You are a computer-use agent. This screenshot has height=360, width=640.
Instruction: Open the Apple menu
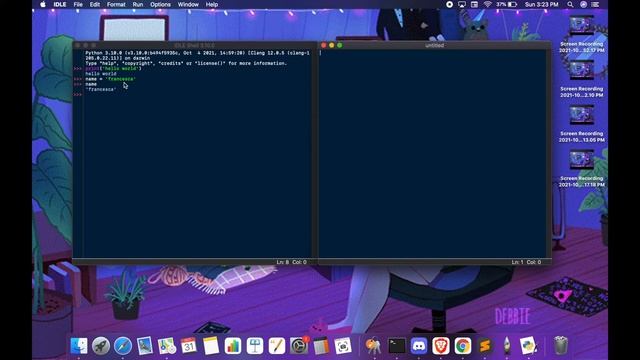click(43, 4)
